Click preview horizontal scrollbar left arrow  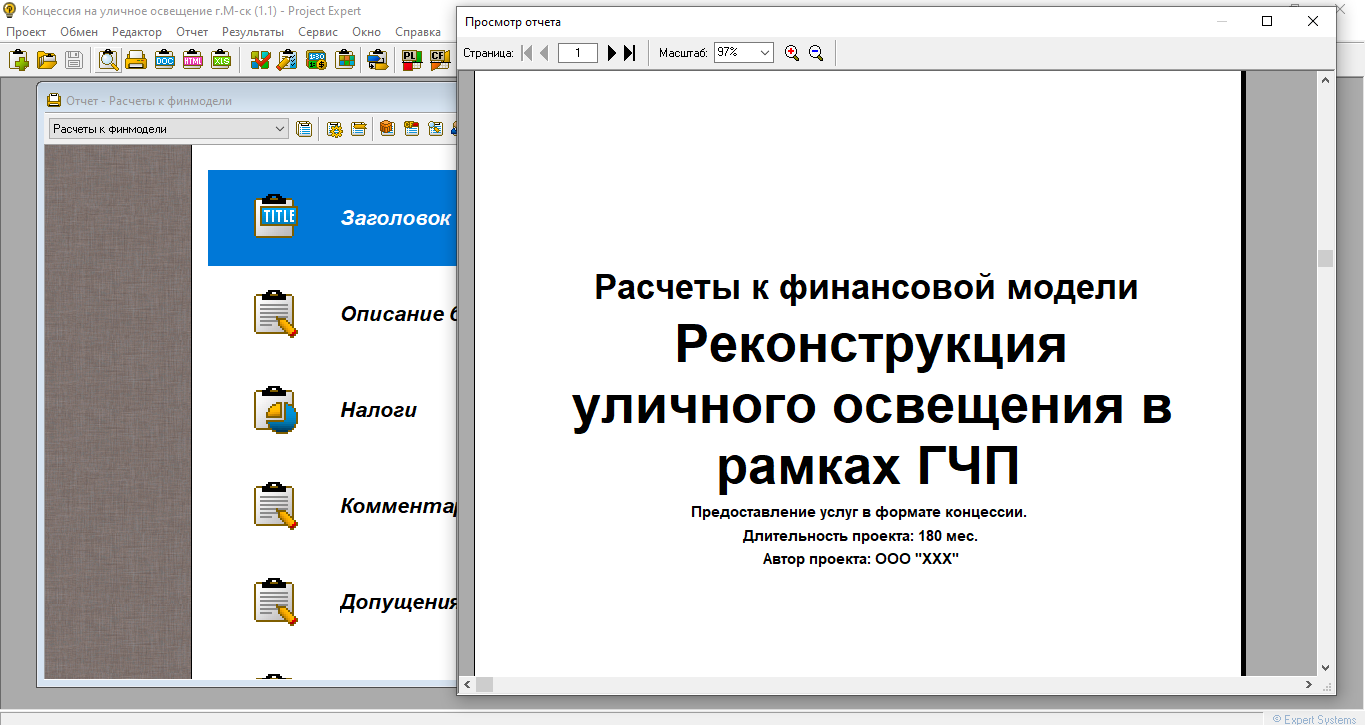point(467,685)
